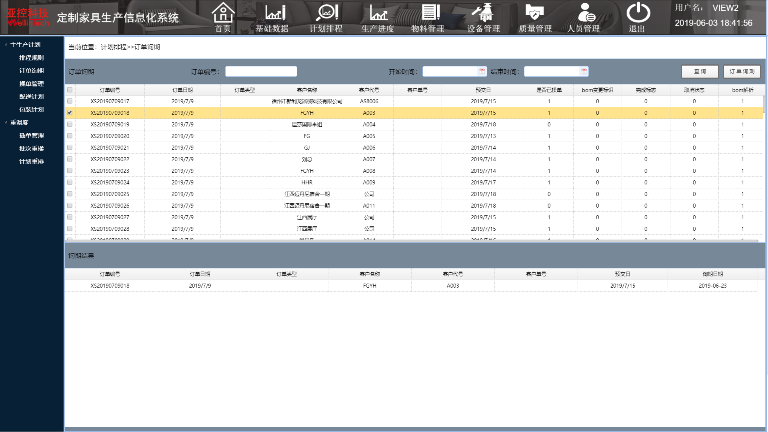This screenshot has width=768, height=432.
Task: Sort by the 订单日期 column header in top table
Action: (182, 90)
